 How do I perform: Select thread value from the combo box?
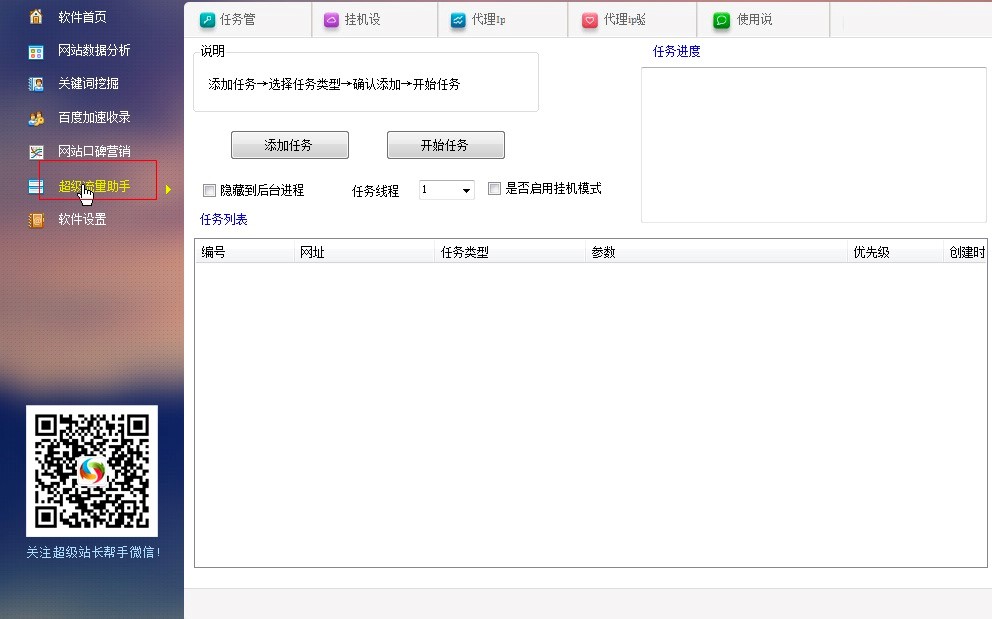click(440, 189)
